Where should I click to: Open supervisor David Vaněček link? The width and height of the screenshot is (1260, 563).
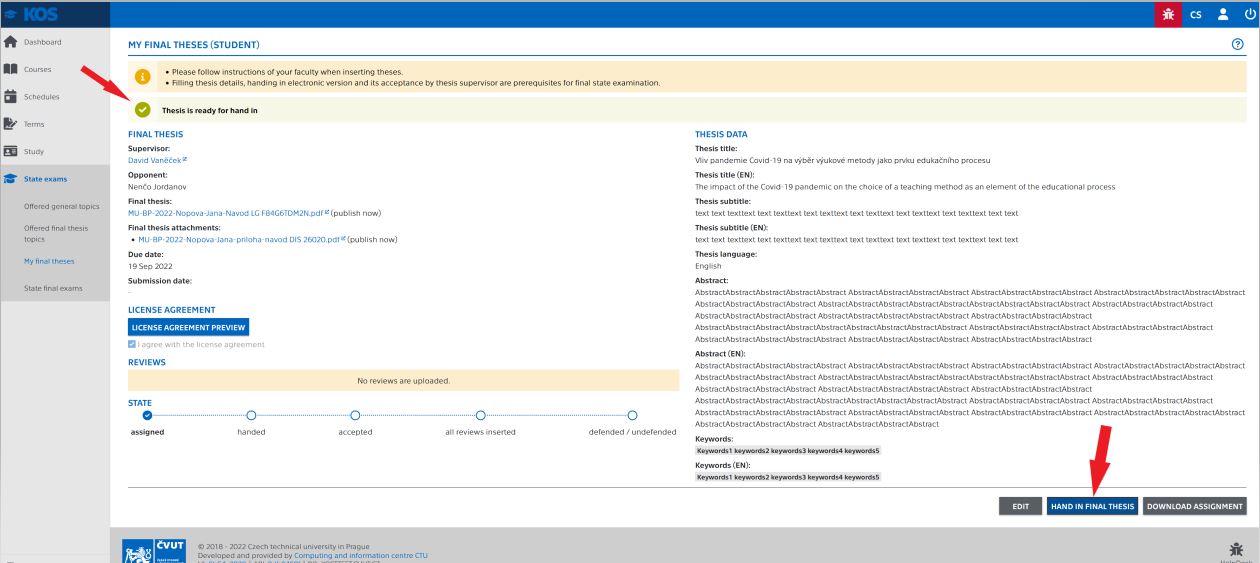tap(157, 160)
